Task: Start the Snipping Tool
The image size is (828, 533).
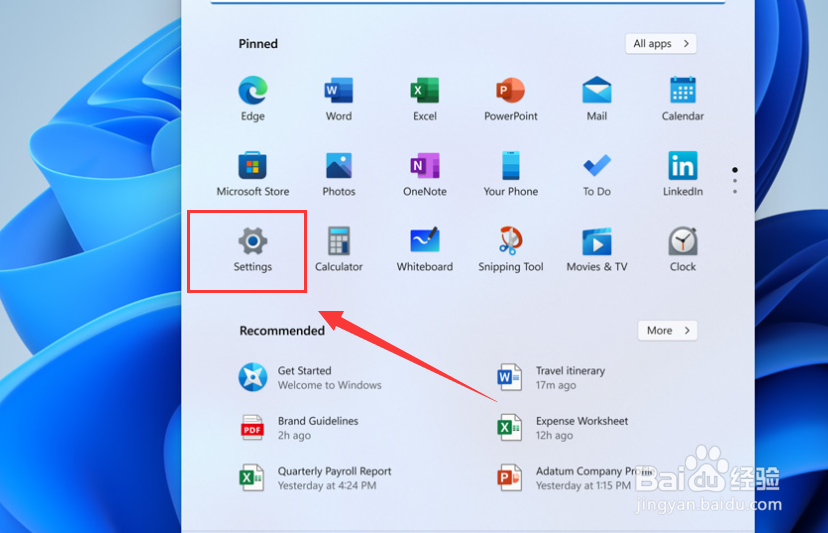Action: click(511, 250)
